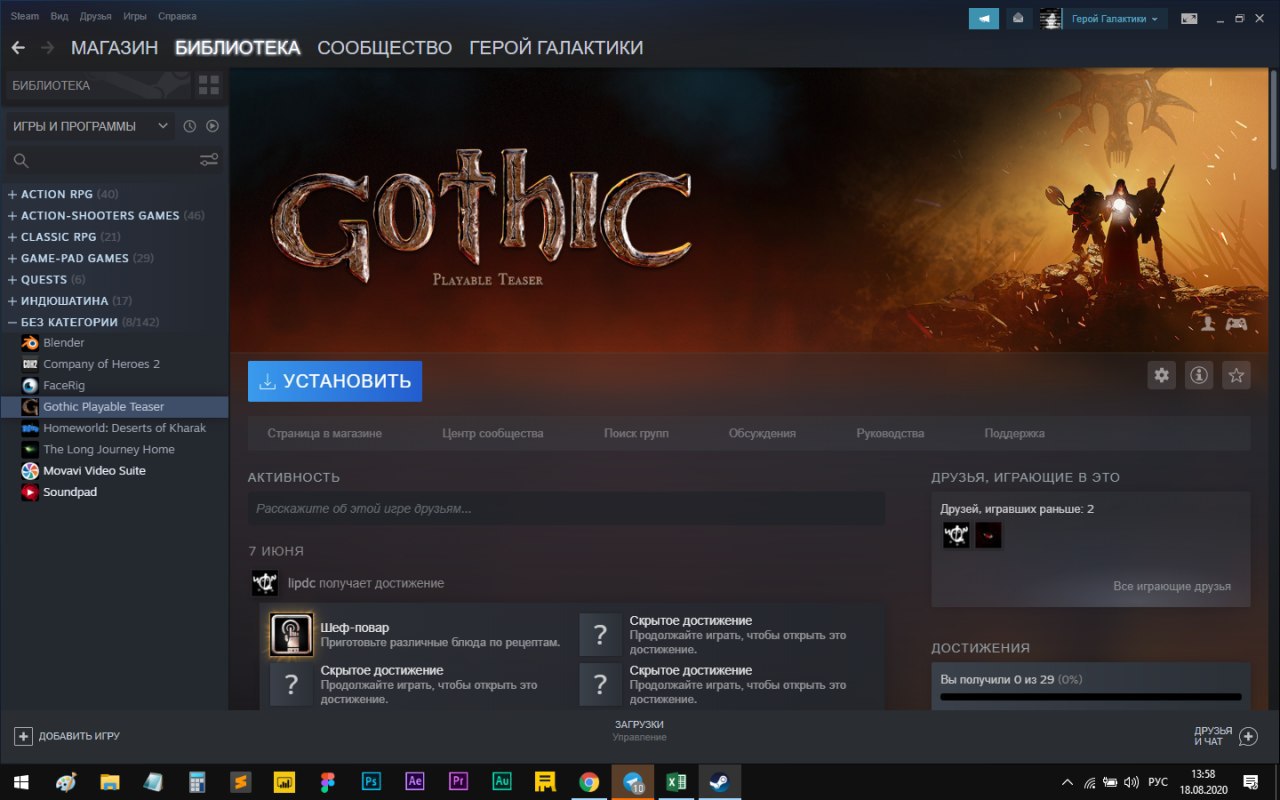
Task: Open the inbox envelope icon
Action: coord(1018,18)
